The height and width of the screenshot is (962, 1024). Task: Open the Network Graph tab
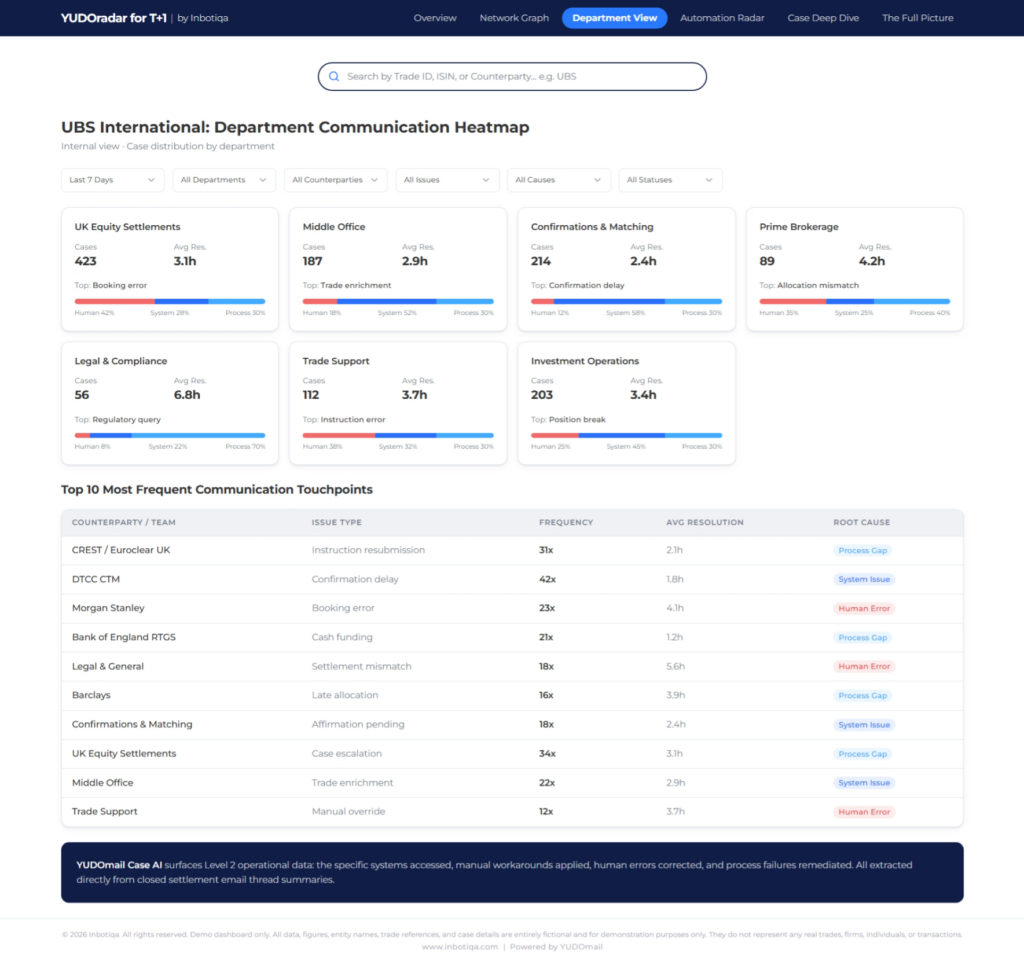click(514, 18)
